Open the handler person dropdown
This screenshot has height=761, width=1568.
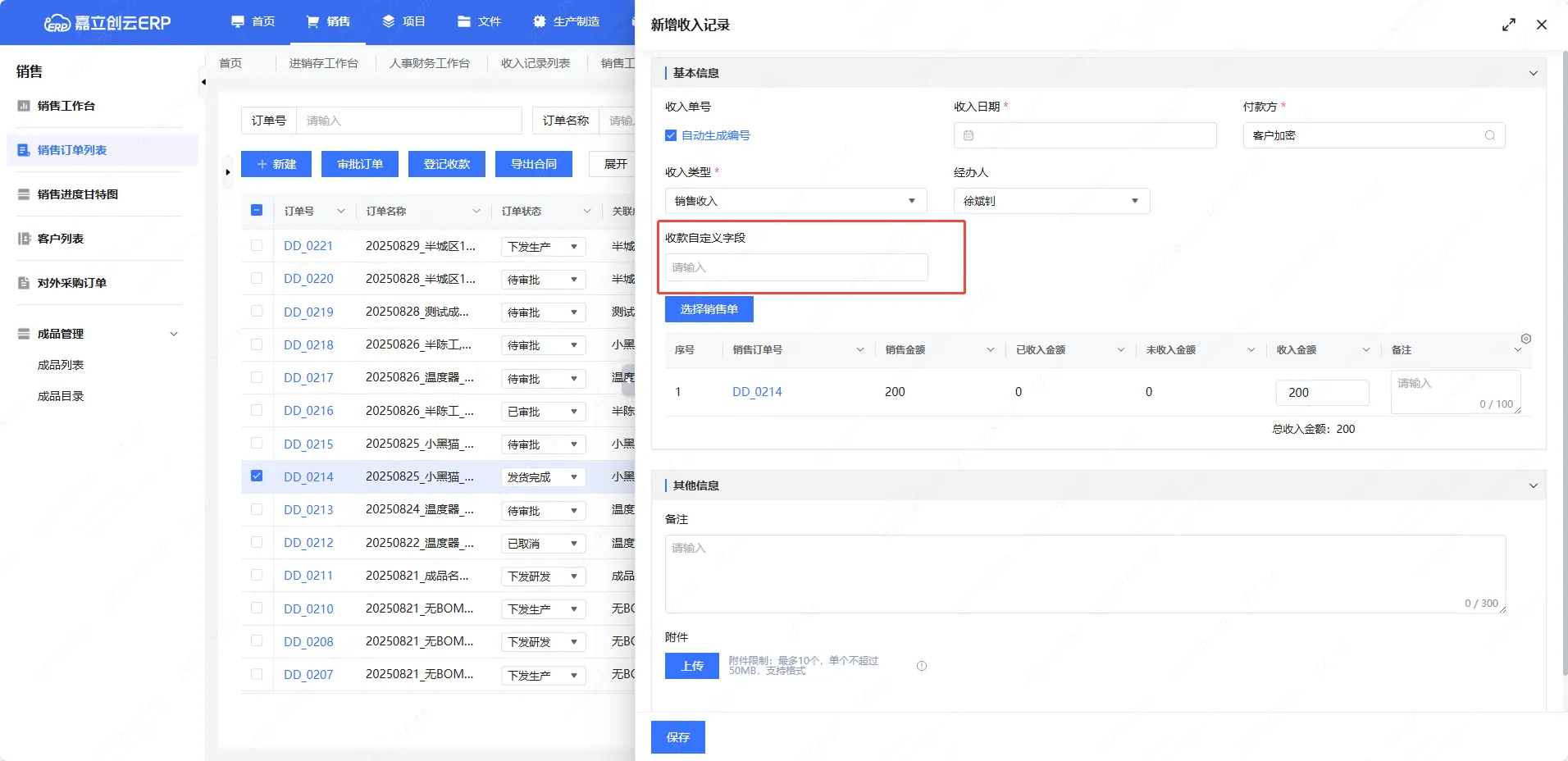pyautogui.click(x=1051, y=201)
